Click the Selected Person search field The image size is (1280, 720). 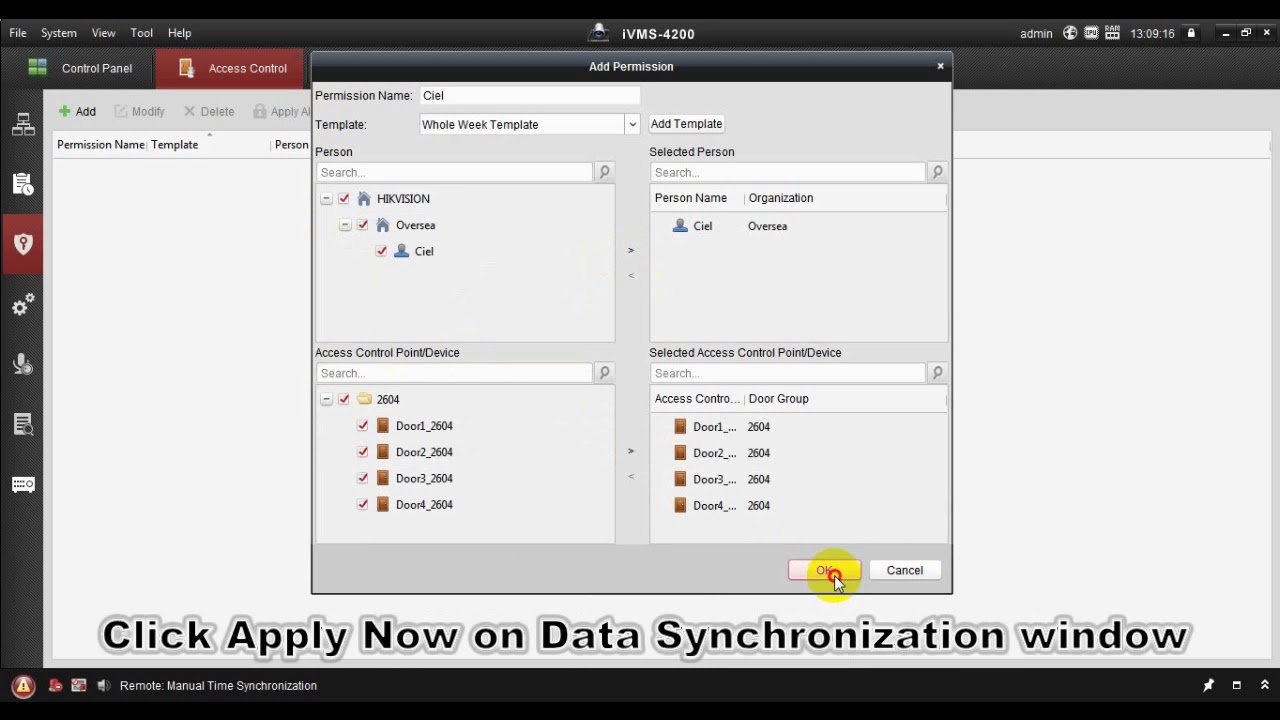(x=788, y=172)
